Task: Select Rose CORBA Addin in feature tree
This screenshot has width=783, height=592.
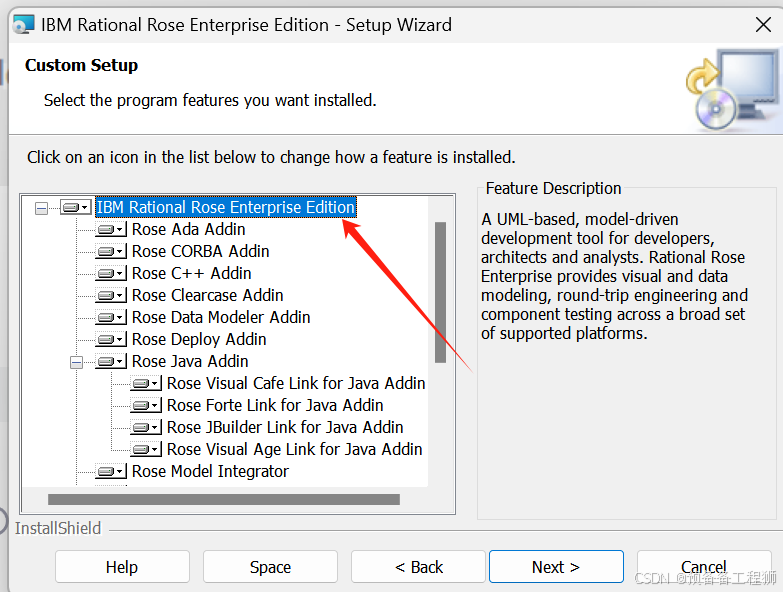Action: click(x=200, y=252)
